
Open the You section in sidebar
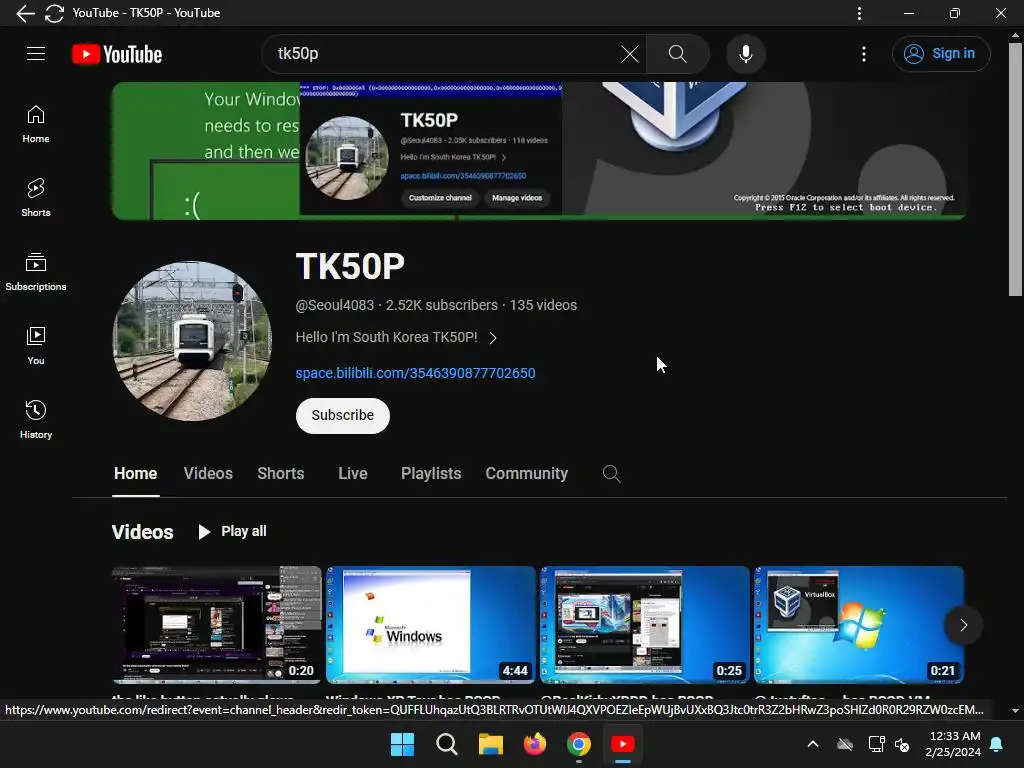pyautogui.click(x=36, y=345)
